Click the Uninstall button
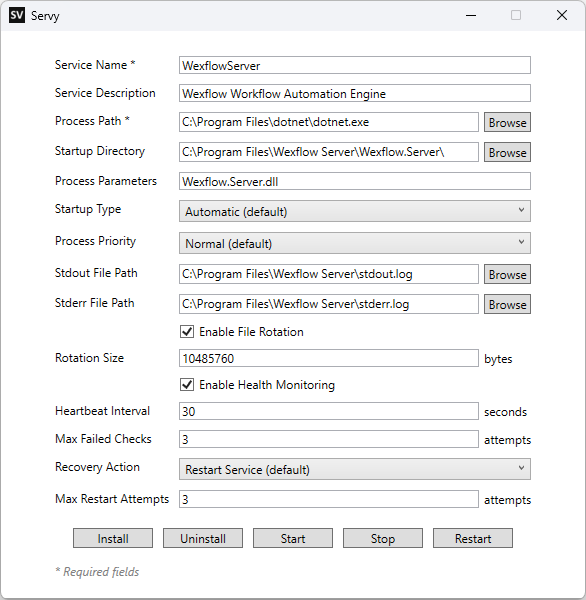The width and height of the screenshot is (586, 600). (x=203, y=538)
